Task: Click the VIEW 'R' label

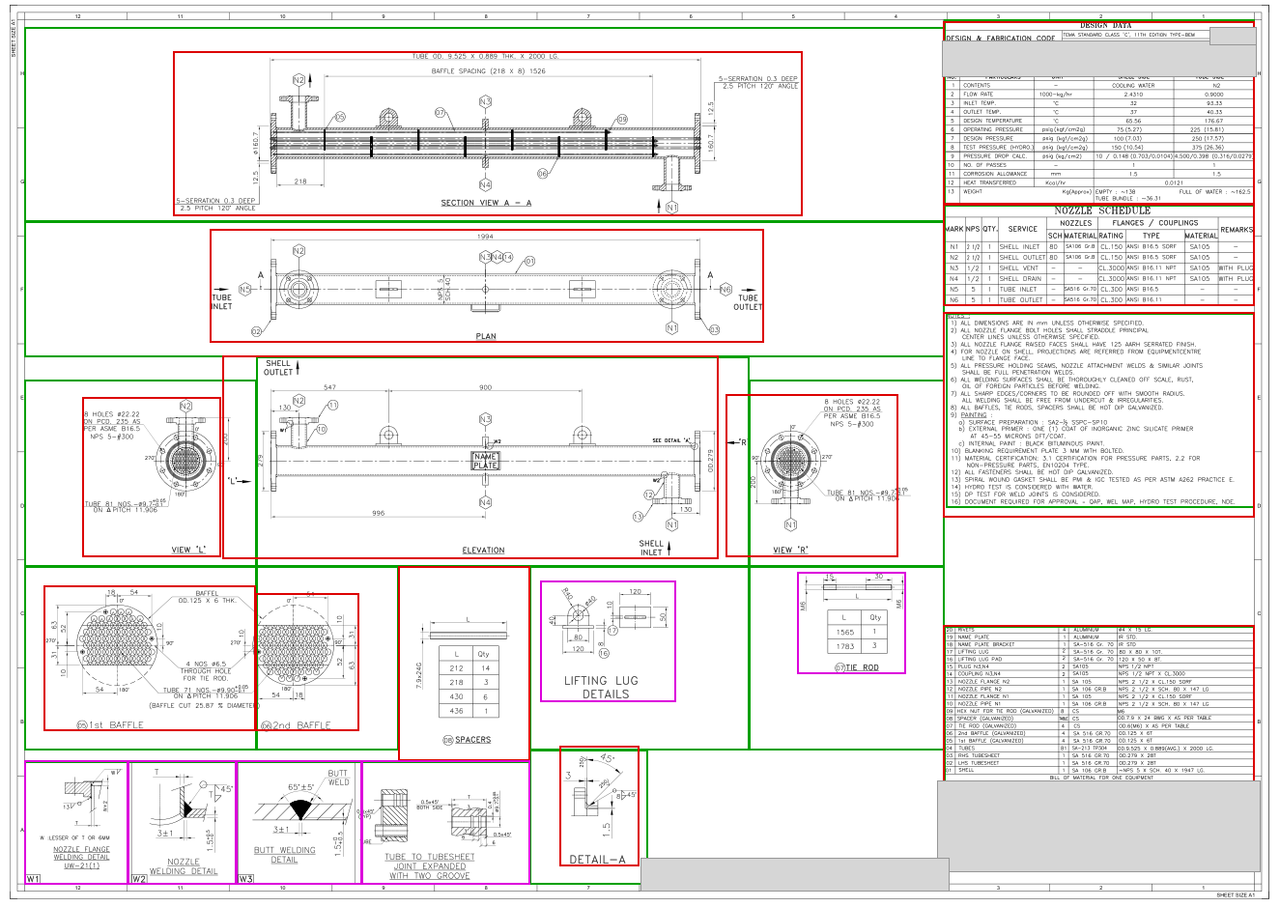Action: pos(796,550)
